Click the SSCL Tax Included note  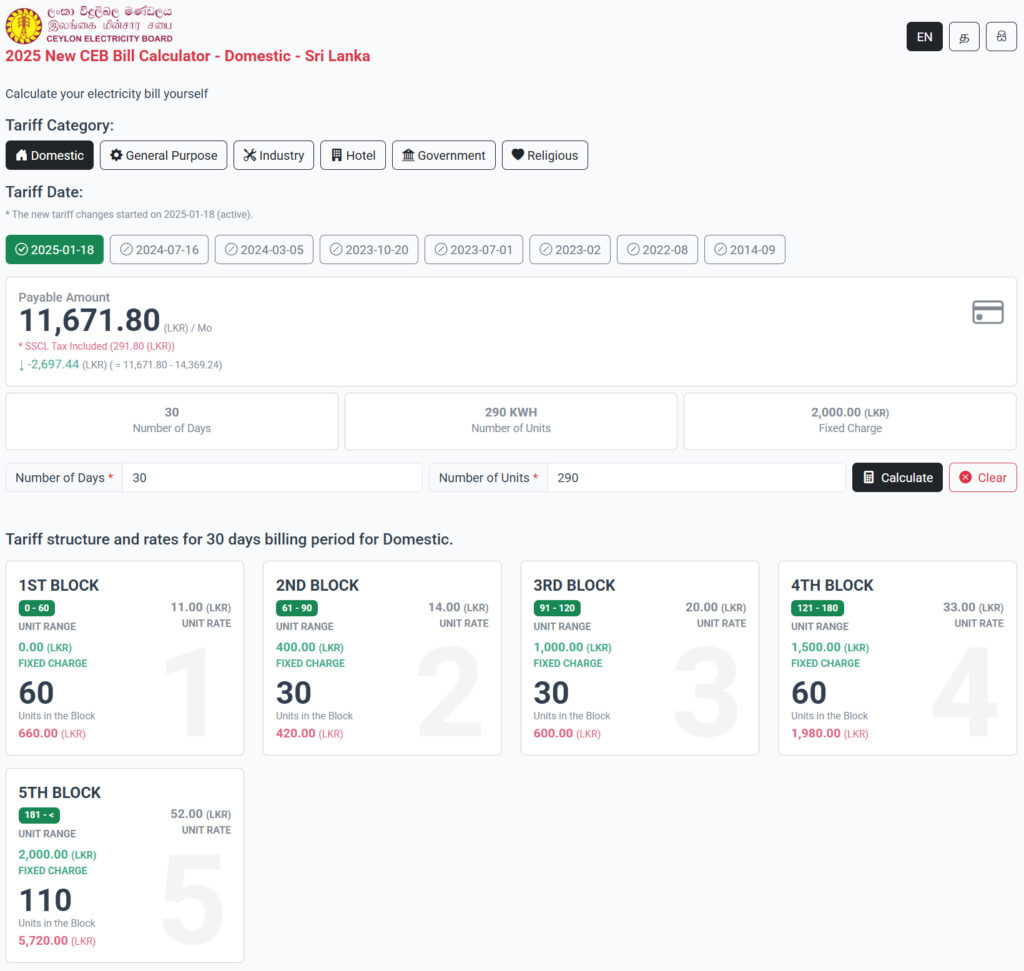pyautogui.click(x=97, y=346)
